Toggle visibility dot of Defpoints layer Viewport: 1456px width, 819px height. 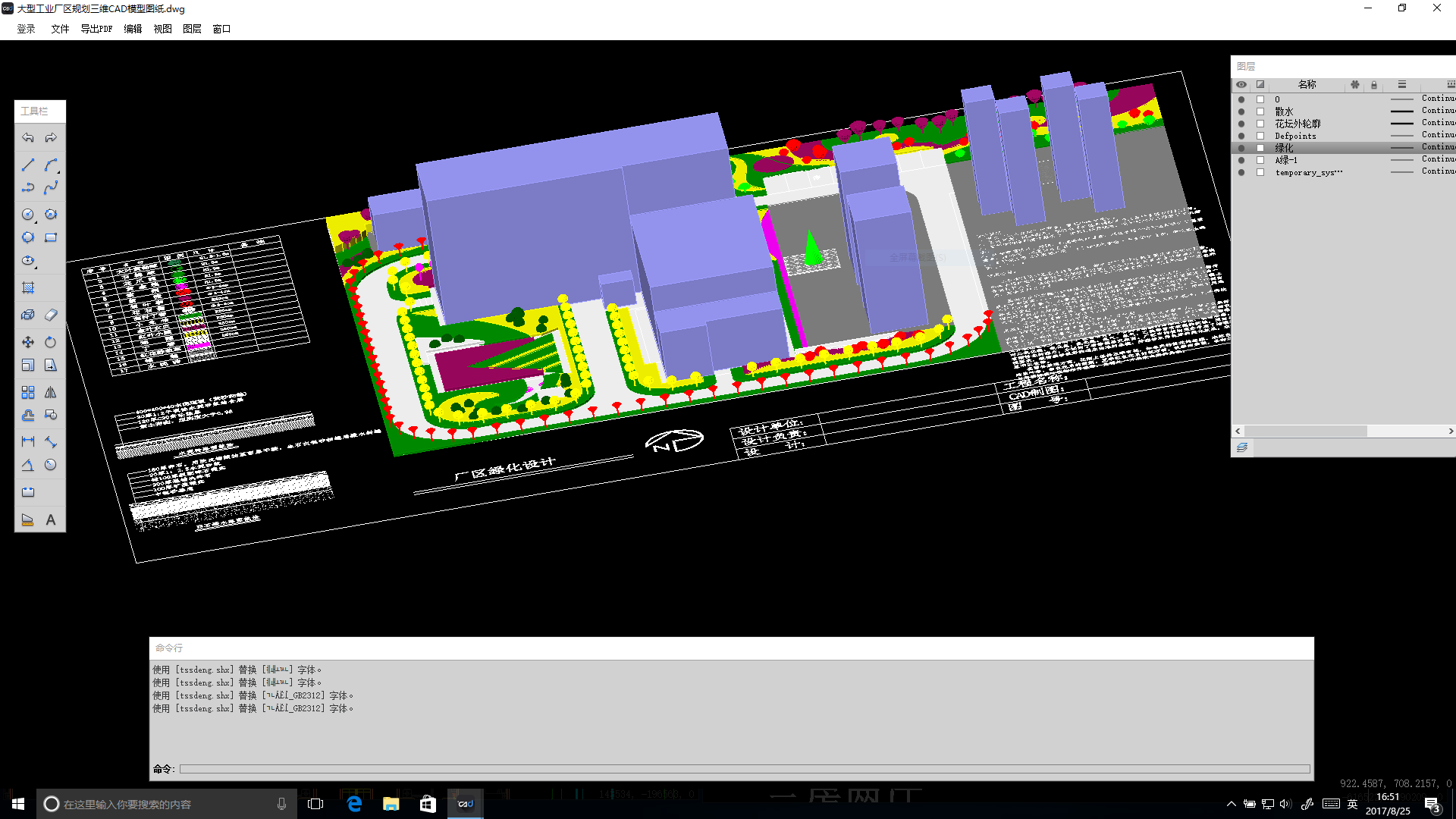point(1241,136)
